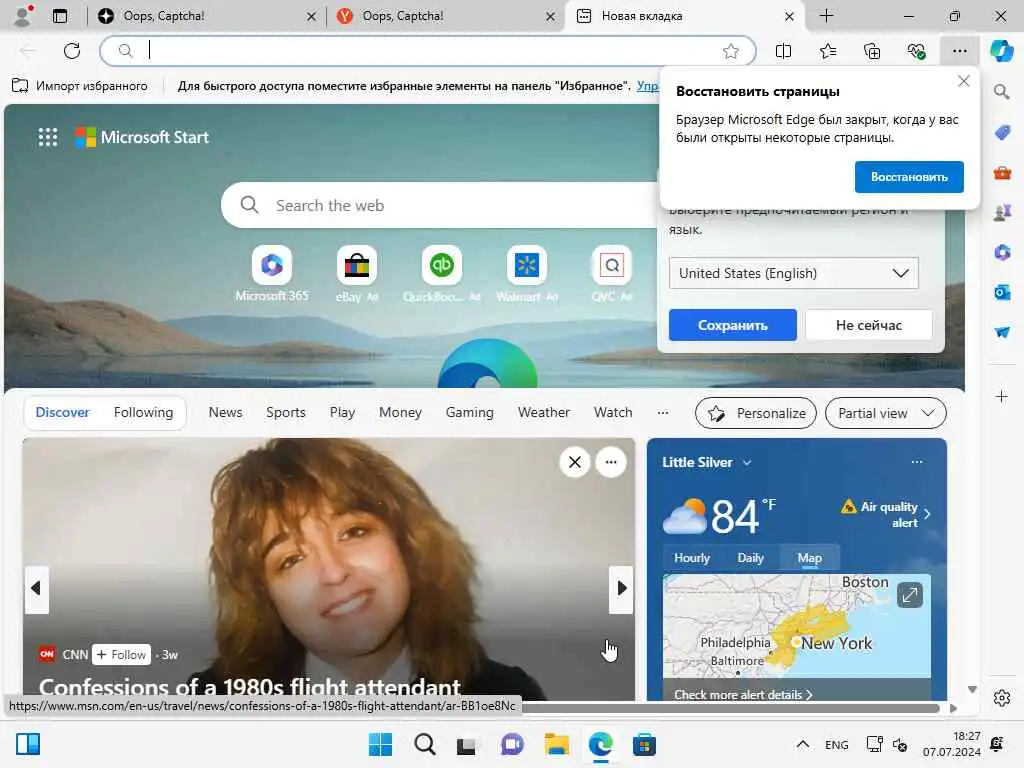This screenshot has height=768, width=1024.
Task: Open the Favorites list icon
Action: pyautogui.click(x=827, y=51)
